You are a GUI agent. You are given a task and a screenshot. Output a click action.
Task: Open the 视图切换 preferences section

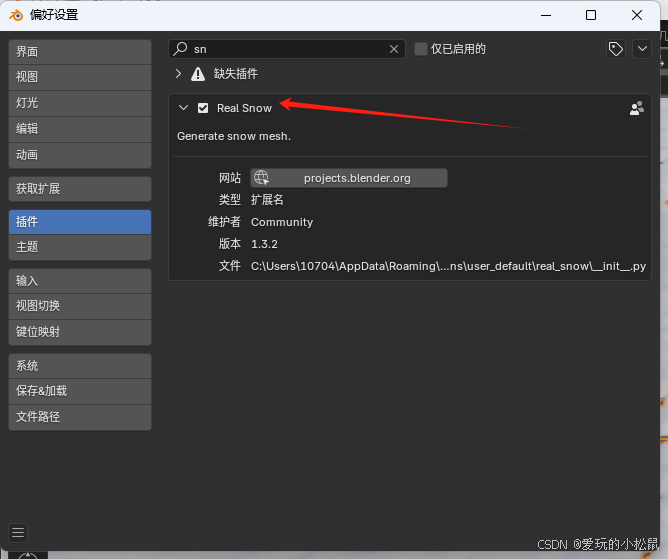click(80, 306)
